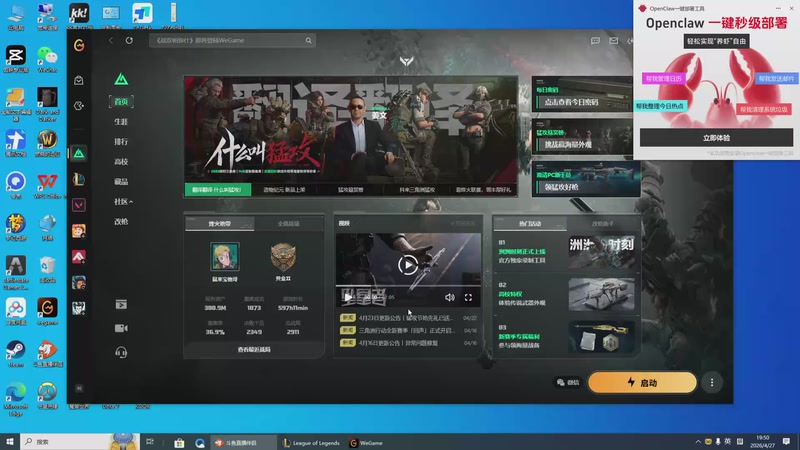
Task: Click the Delta Force logo above 首页
Action: pyautogui.click(x=121, y=79)
